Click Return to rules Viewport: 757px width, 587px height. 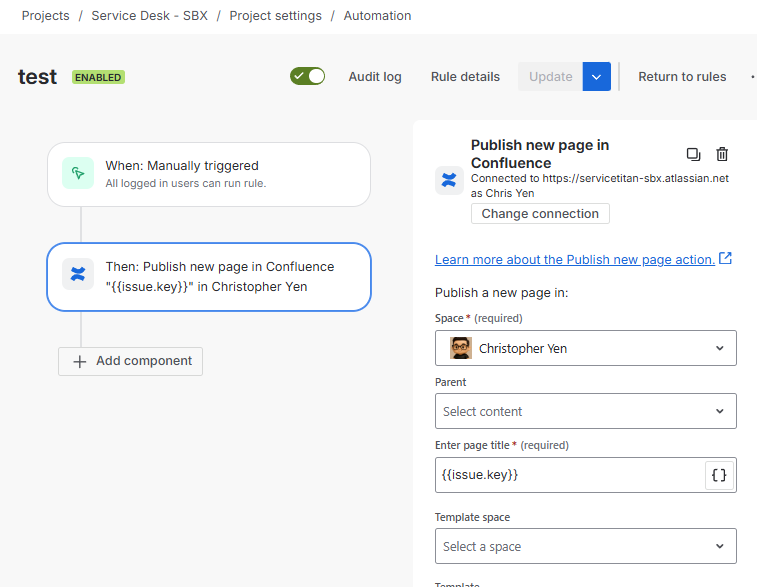(x=682, y=77)
